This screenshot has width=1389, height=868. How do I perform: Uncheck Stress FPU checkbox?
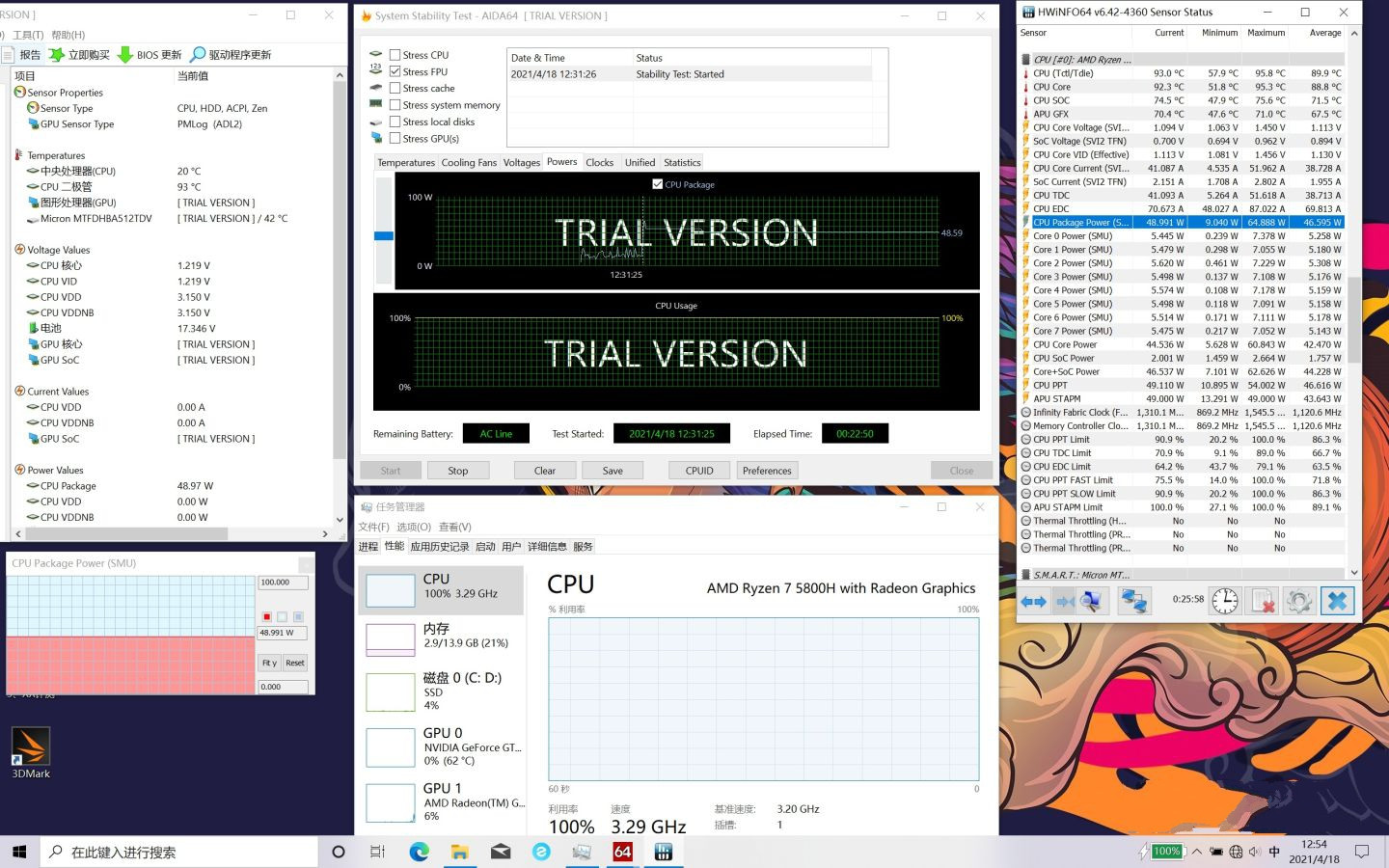[395, 71]
